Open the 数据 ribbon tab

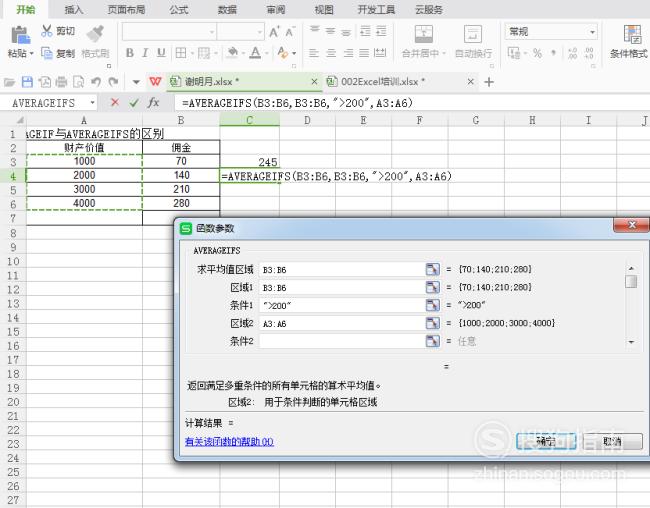click(x=227, y=9)
